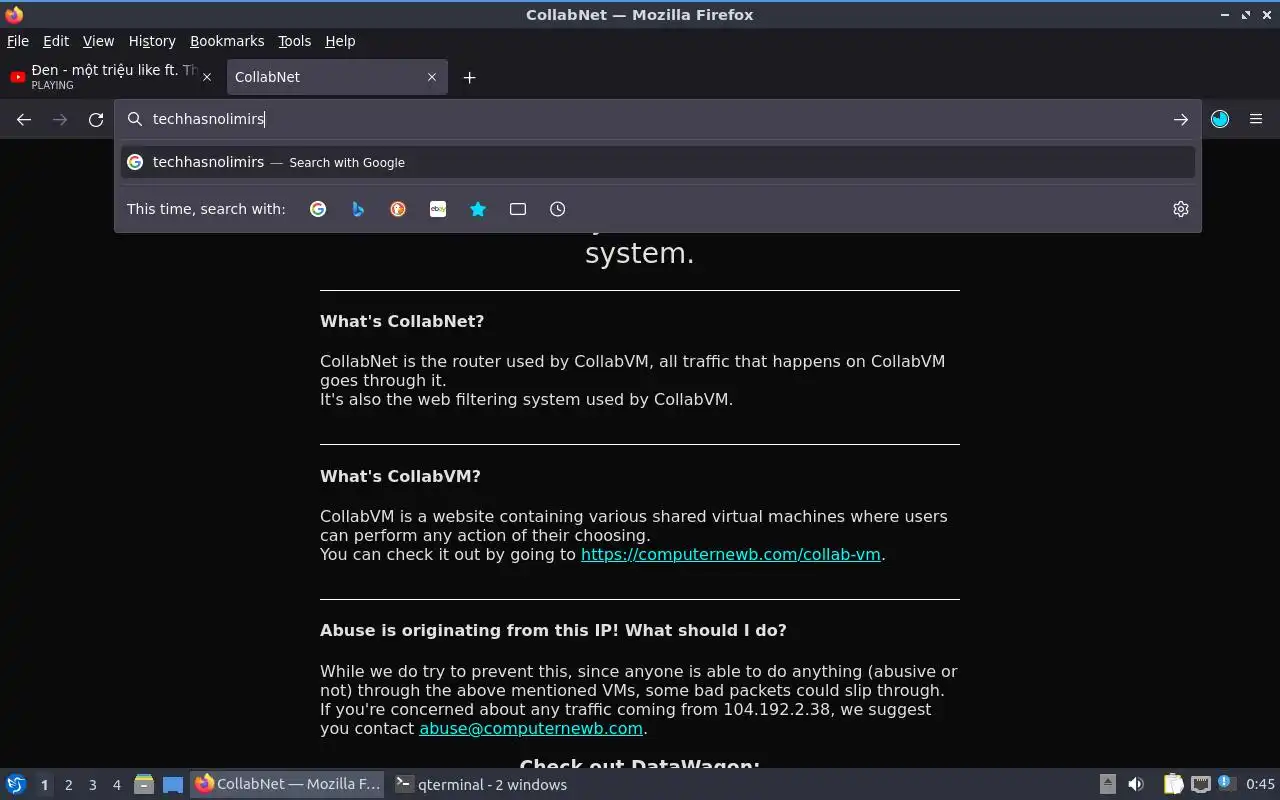This screenshot has width=1280, height=800.
Task: Open the Edit menu
Action: point(56,41)
